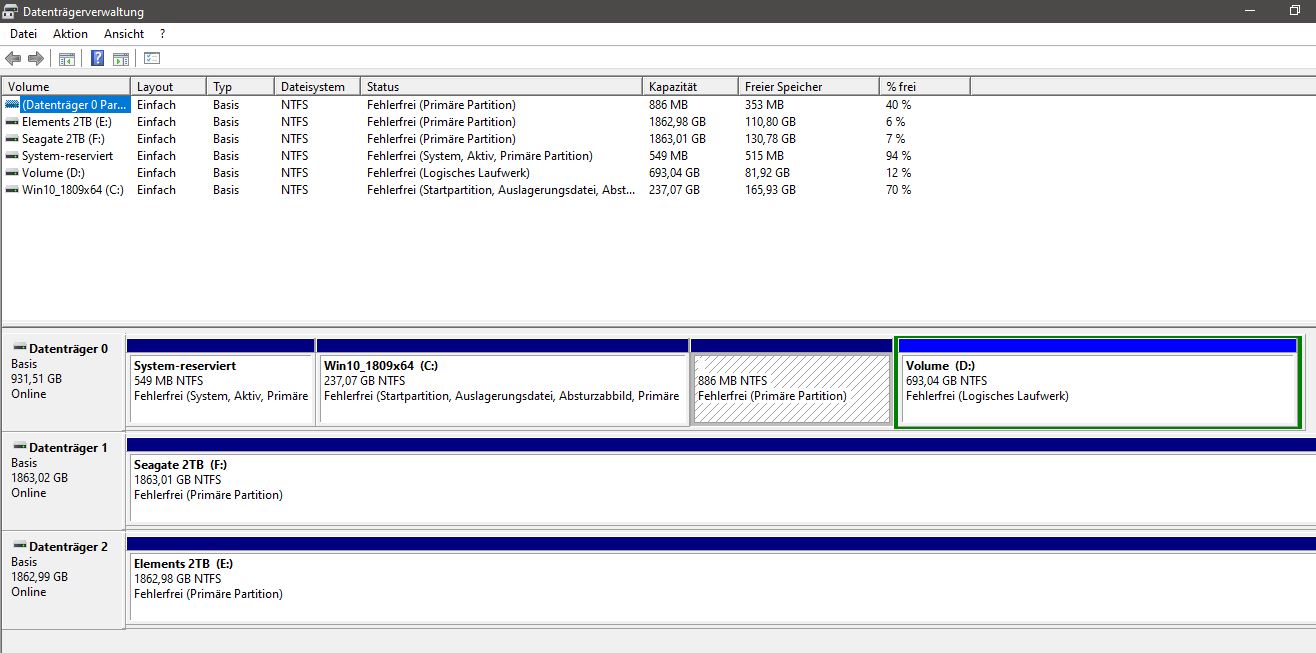Image resolution: width=1316 pixels, height=653 pixels.
Task: Click the 931,51 GB size under Datenträger 0
Action: (x=36, y=379)
